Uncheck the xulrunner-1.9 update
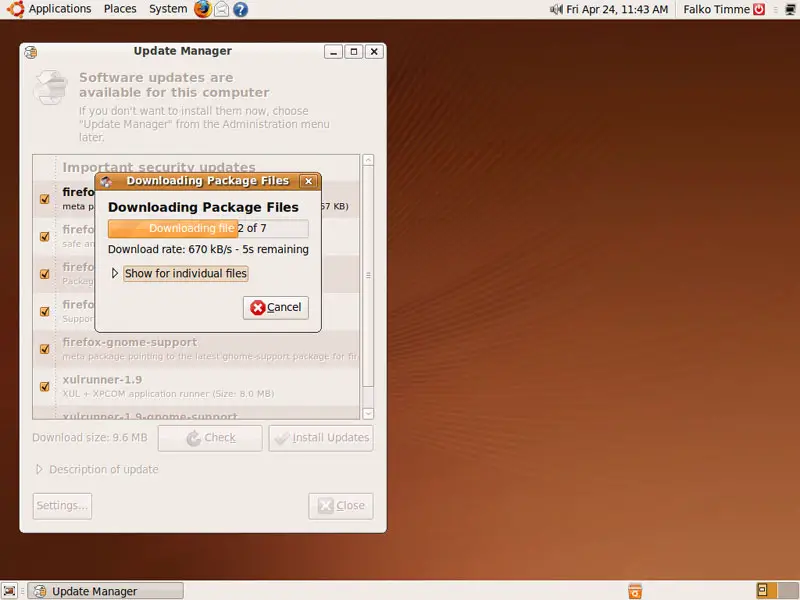 pos(44,386)
